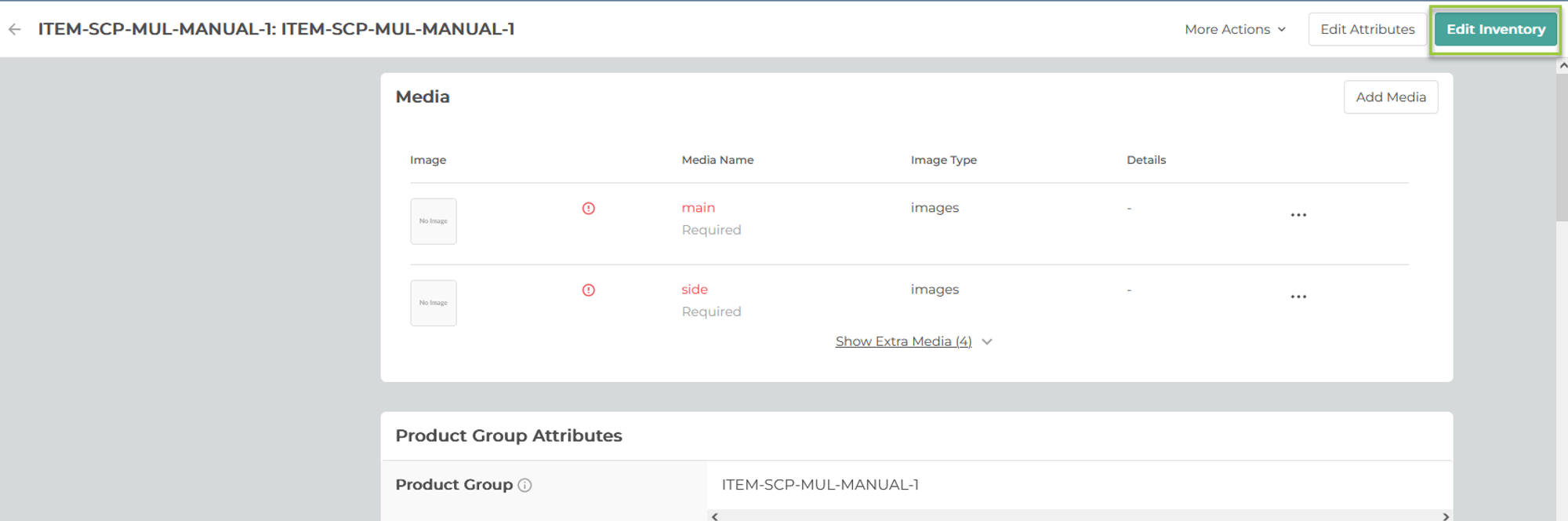Click the back arrow icon
The image size is (1568, 521).
[15, 29]
